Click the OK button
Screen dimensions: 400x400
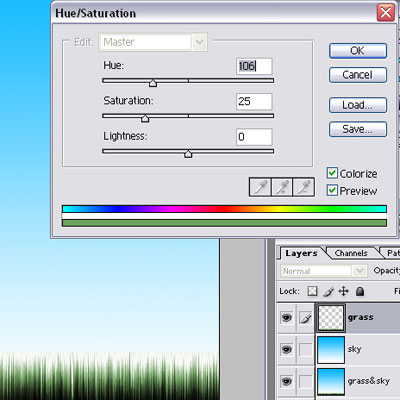[x=358, y=51]
